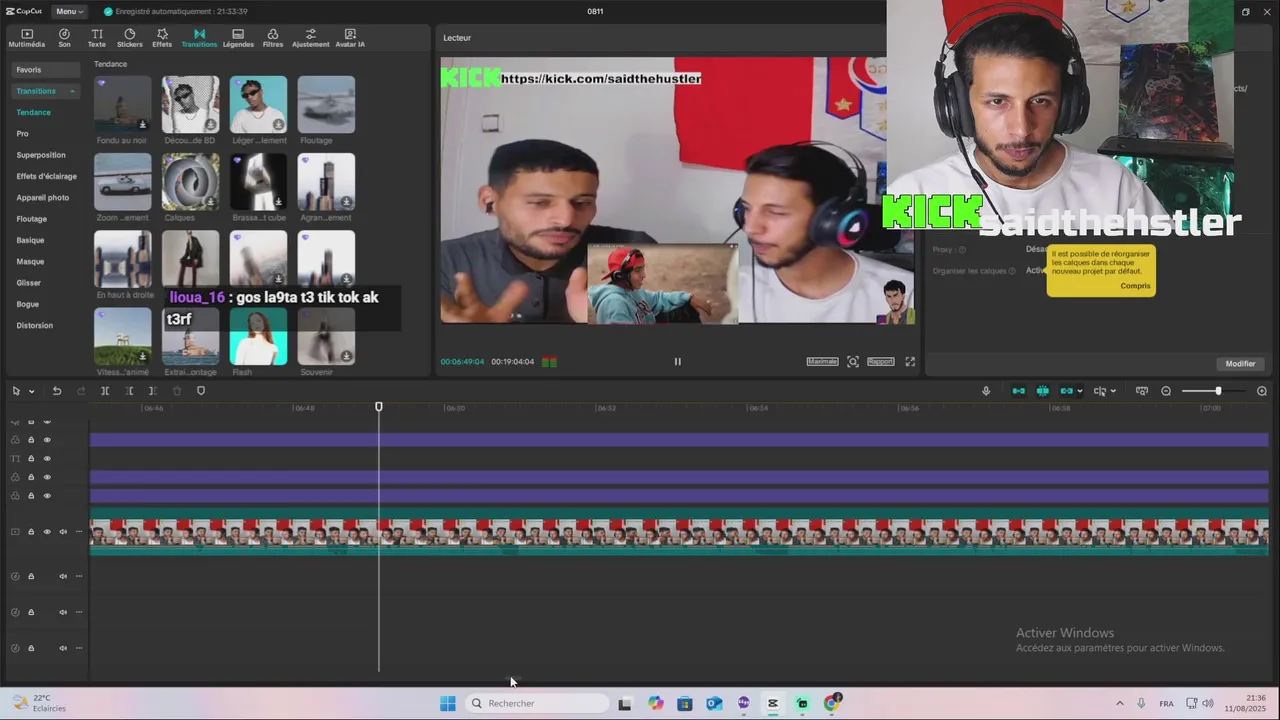
Task: Select the Effets d'éclairage category
Action: (x=46, y=176)
